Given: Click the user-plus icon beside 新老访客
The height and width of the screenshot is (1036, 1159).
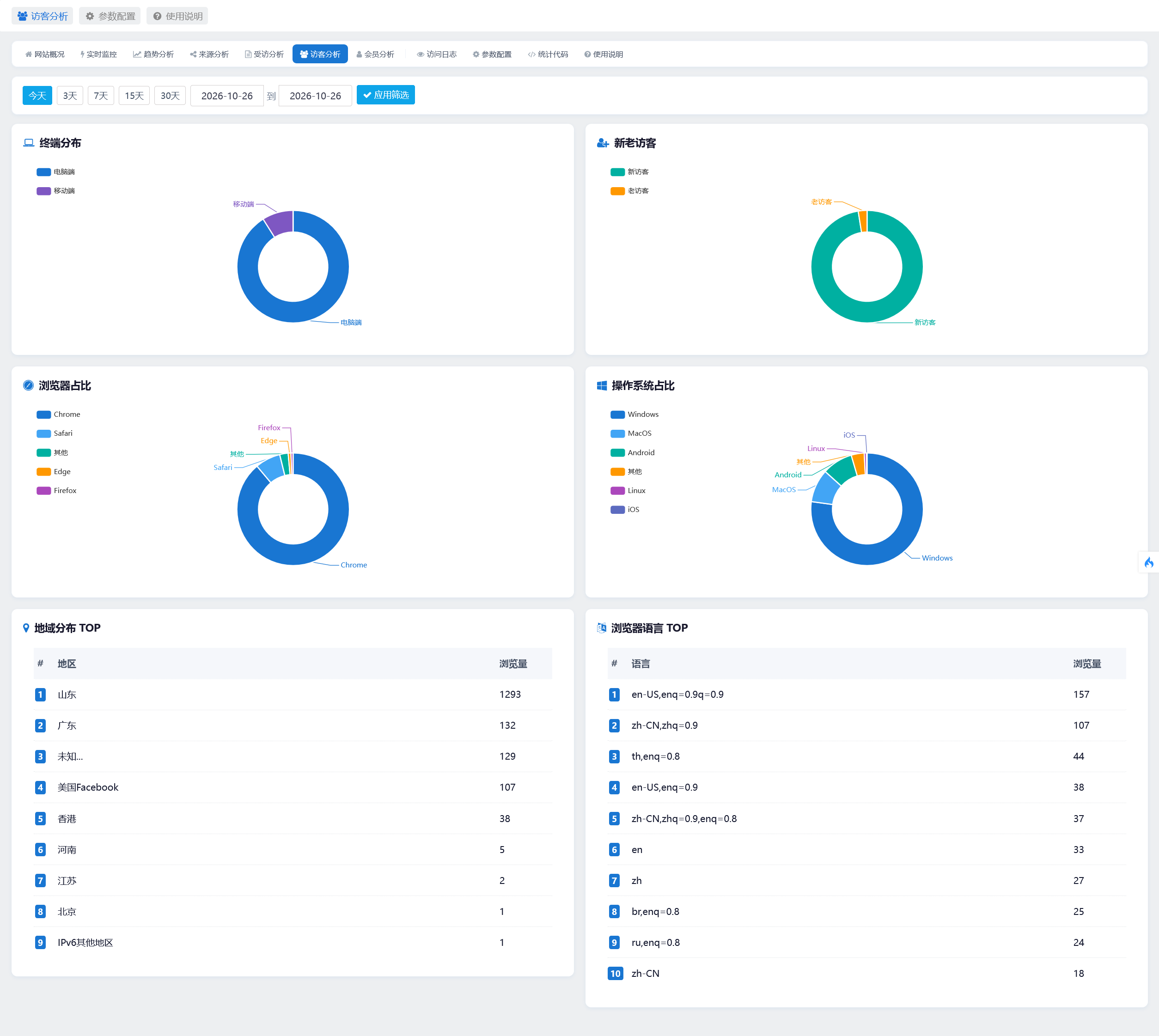Looking at the screenshot, I should tap(603, 143).
